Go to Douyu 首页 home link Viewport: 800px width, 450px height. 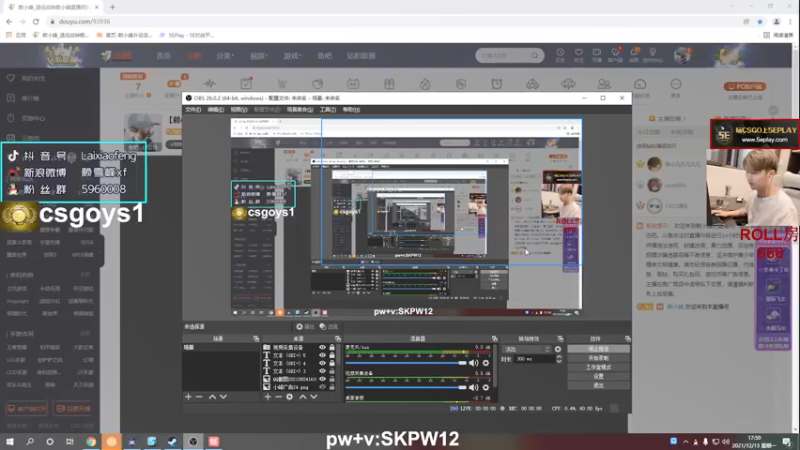(x=163, y=56)
